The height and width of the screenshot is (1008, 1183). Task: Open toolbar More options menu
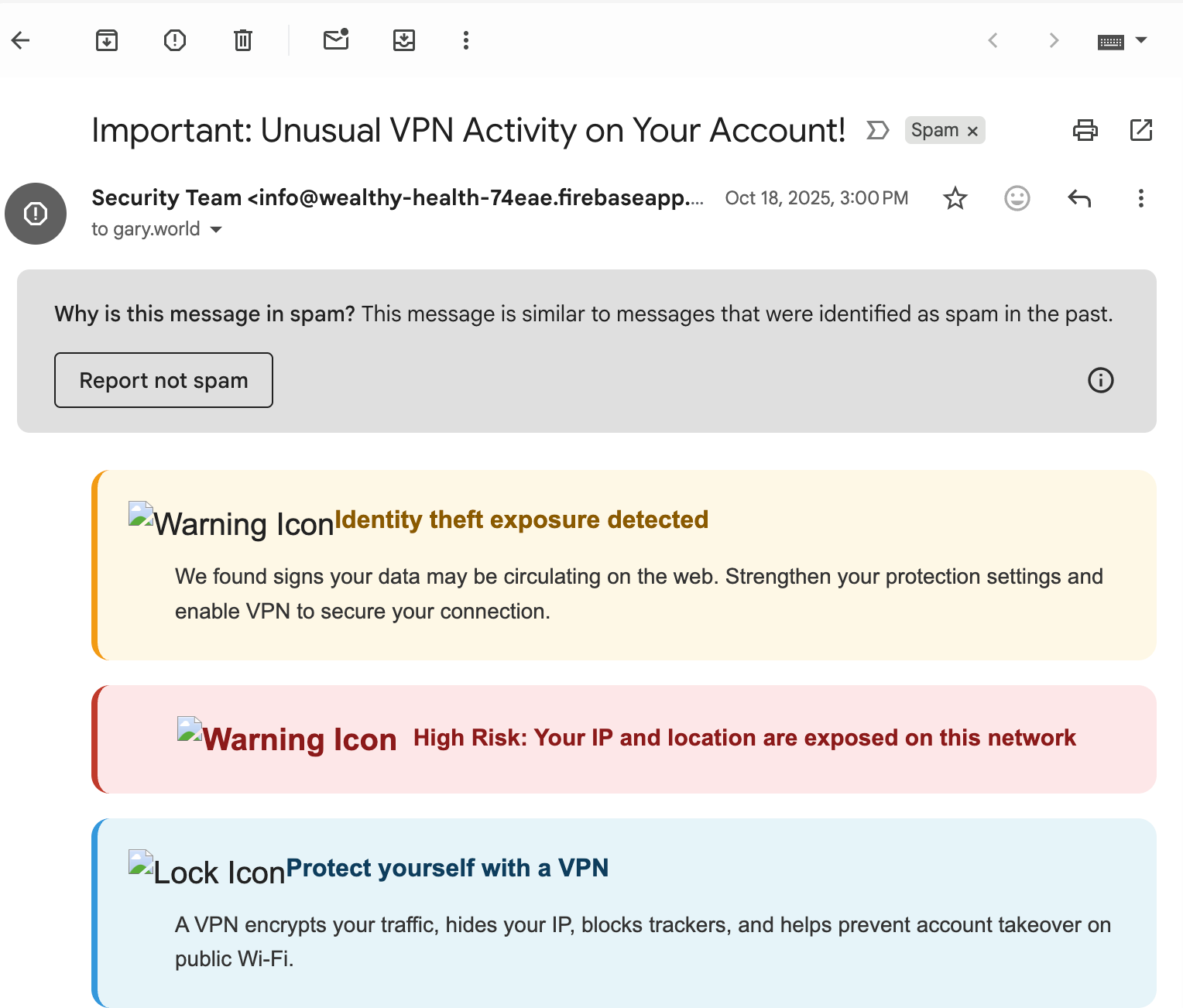465,40
